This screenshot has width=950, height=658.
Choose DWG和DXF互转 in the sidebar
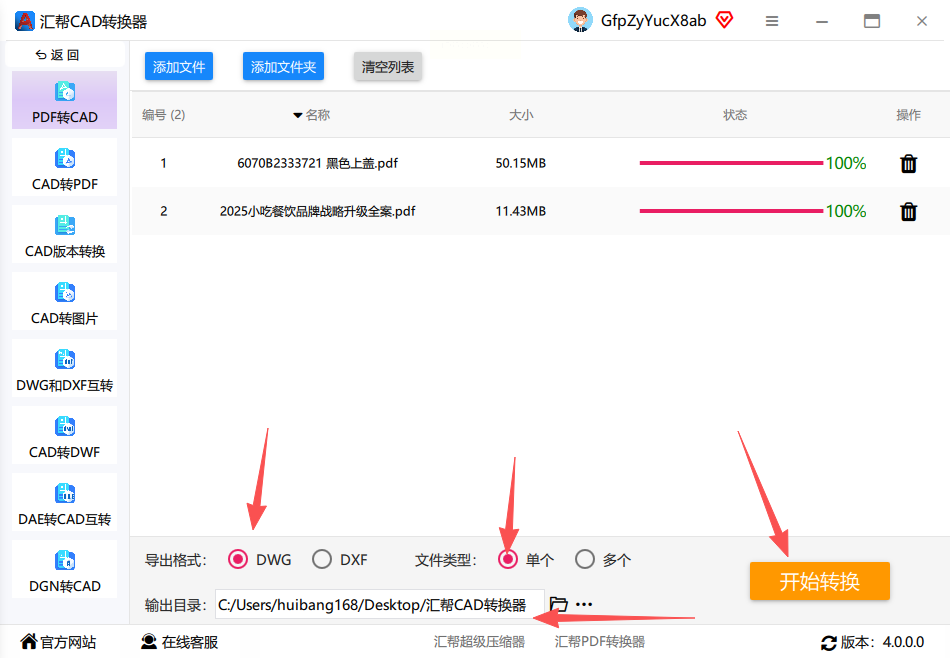click(x=65, y=369)
